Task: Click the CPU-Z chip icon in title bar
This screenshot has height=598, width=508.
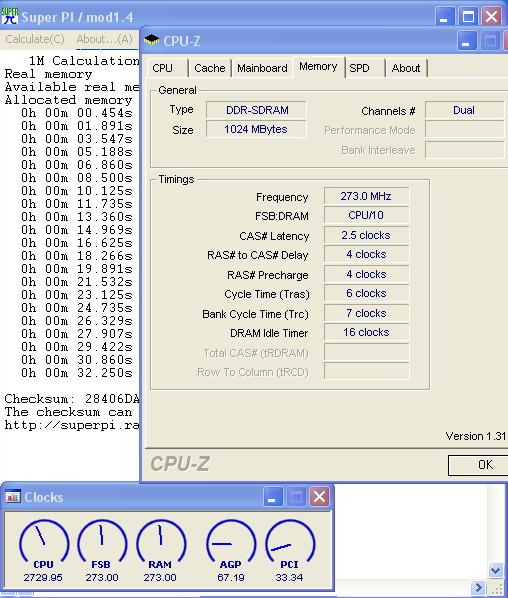Action: tap(152, 40)
